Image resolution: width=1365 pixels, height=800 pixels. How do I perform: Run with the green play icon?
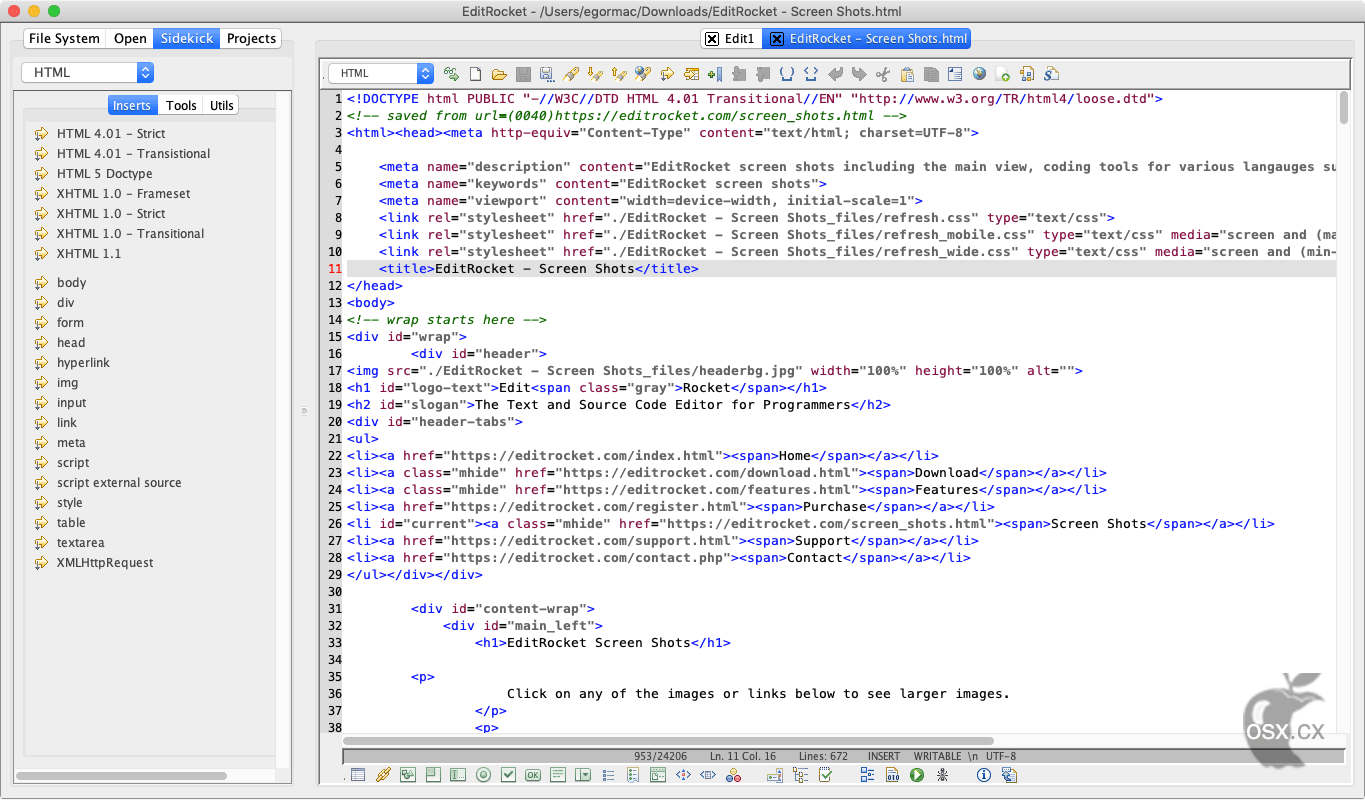(916, 775)
